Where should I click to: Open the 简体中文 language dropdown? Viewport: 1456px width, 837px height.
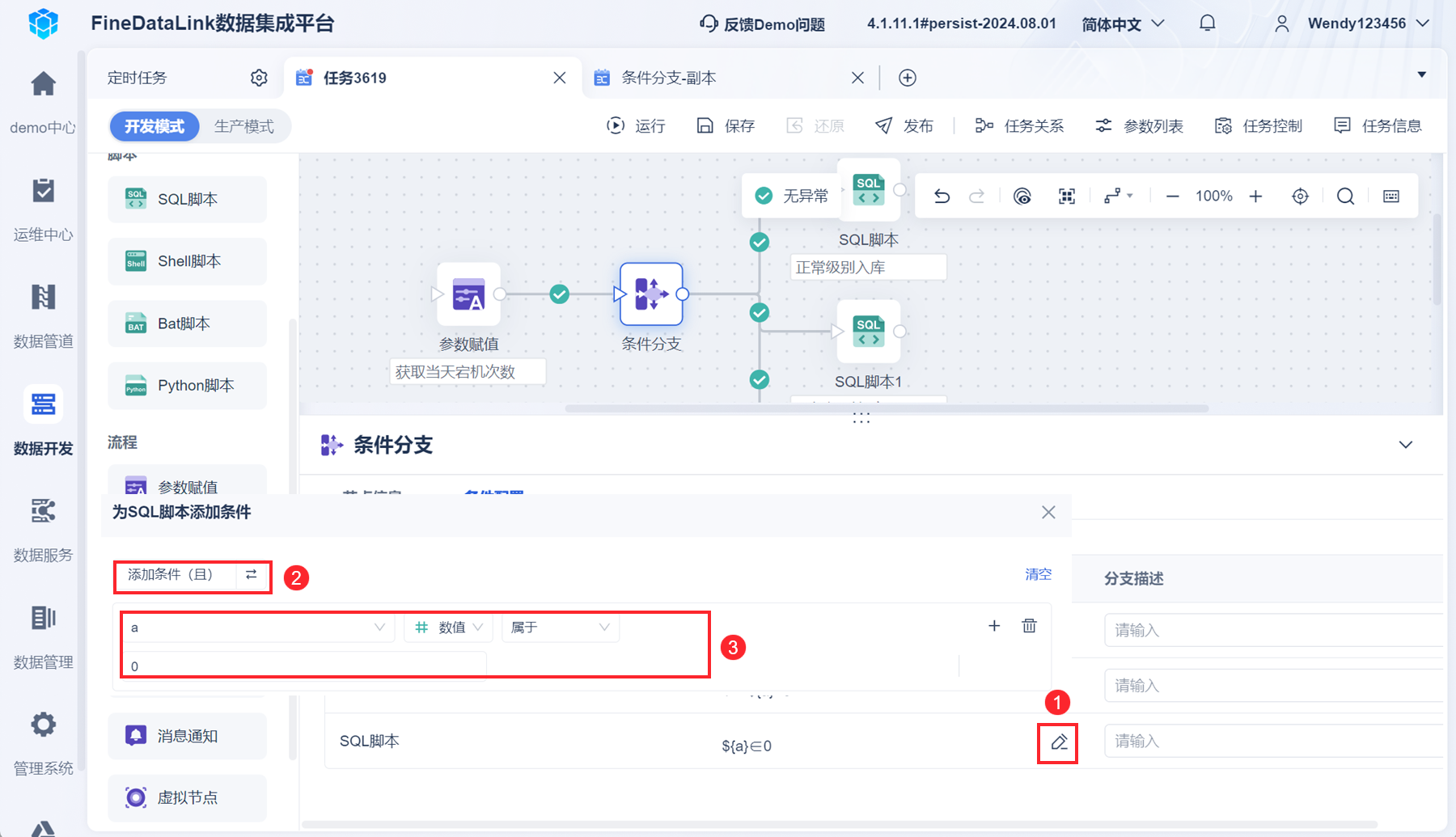(x=1123, y=24)
